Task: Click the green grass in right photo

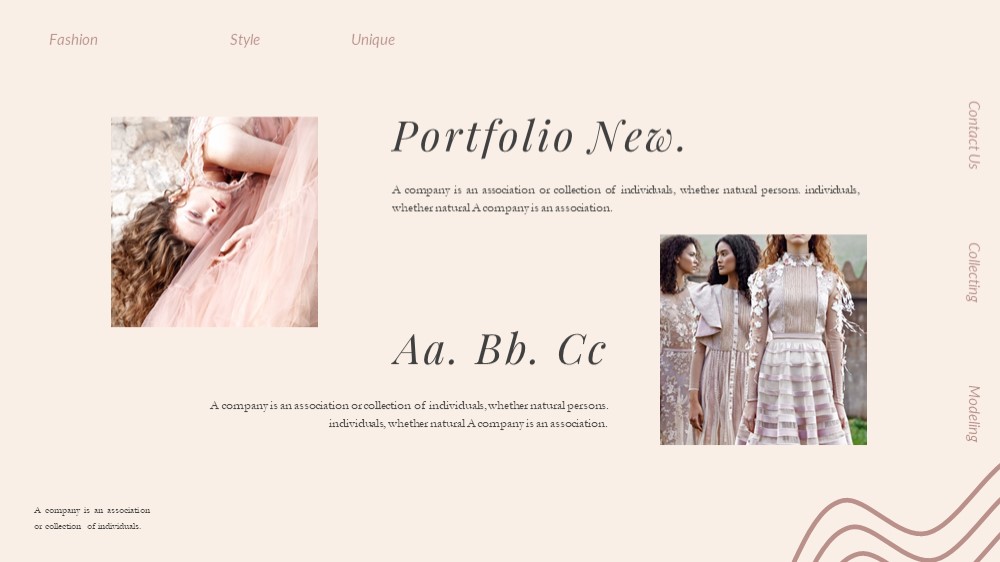Action: click(x=858, y=431)
